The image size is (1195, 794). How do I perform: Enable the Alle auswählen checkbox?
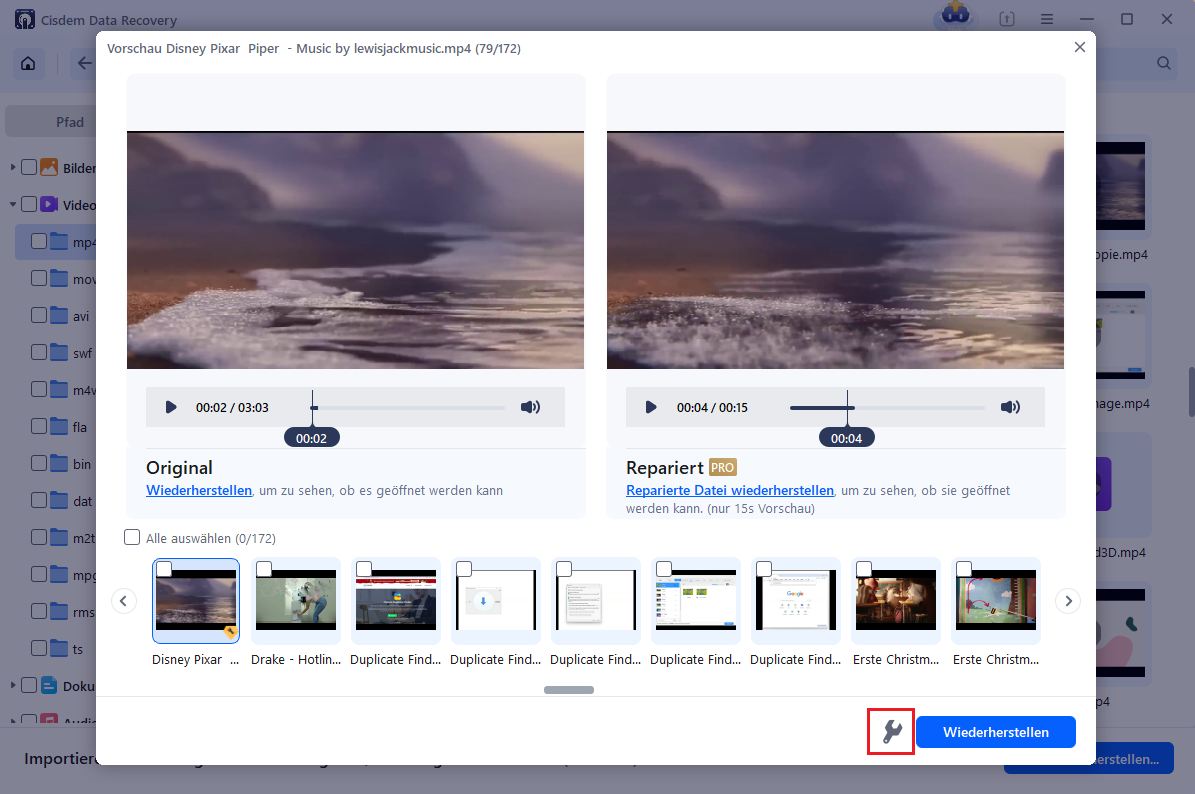132,538
